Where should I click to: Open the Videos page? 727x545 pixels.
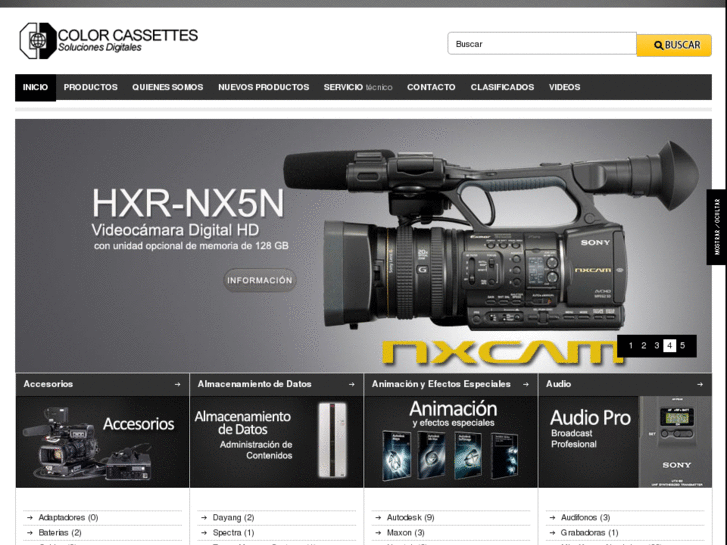click(x=564, y=87)
